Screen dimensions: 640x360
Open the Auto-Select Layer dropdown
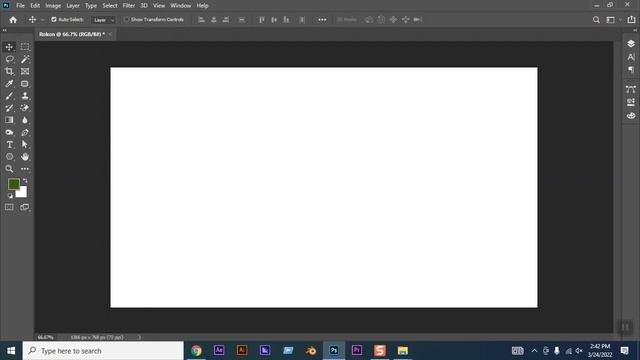[103, 20]
